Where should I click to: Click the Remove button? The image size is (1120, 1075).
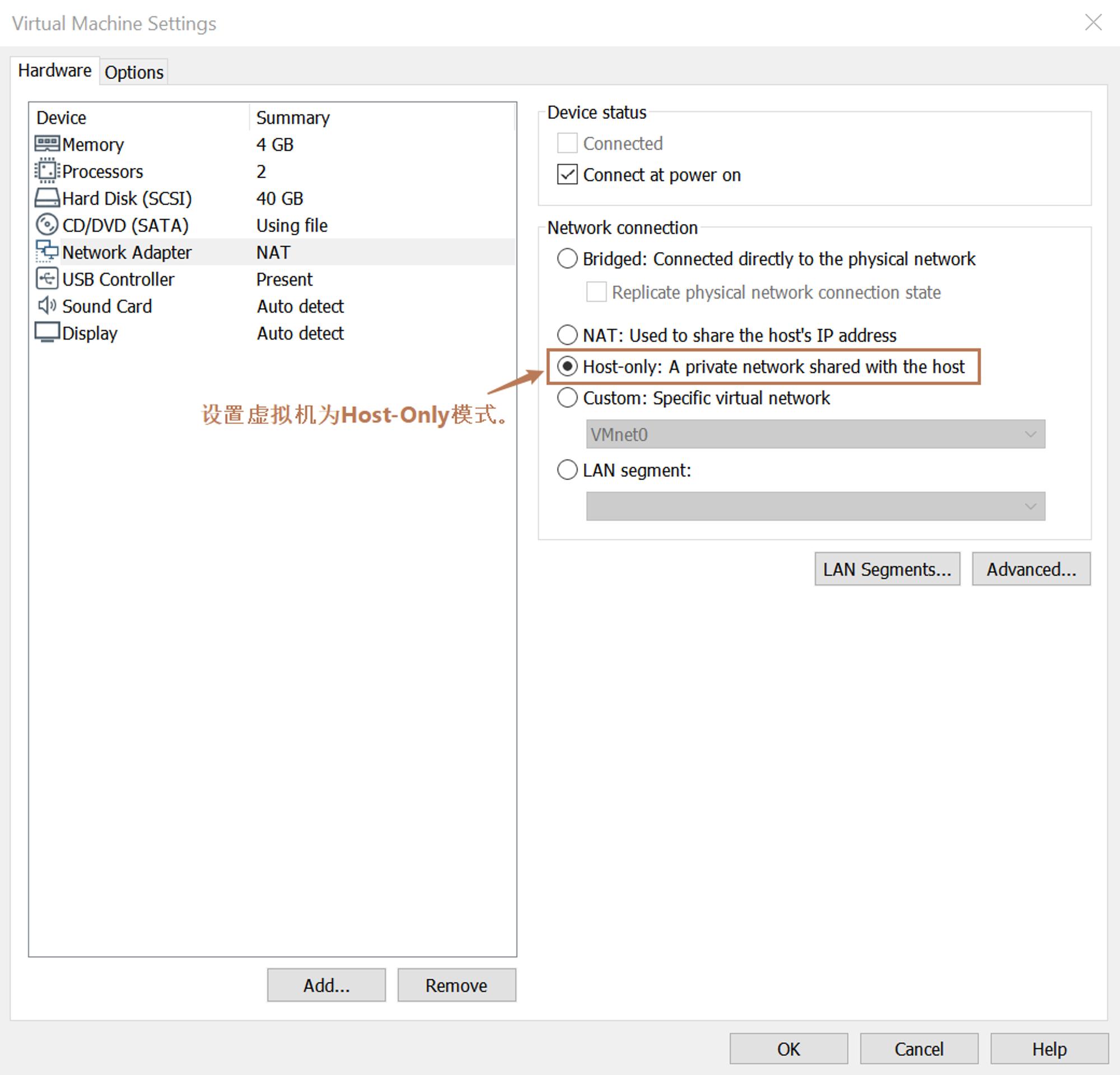pos(456,985)
